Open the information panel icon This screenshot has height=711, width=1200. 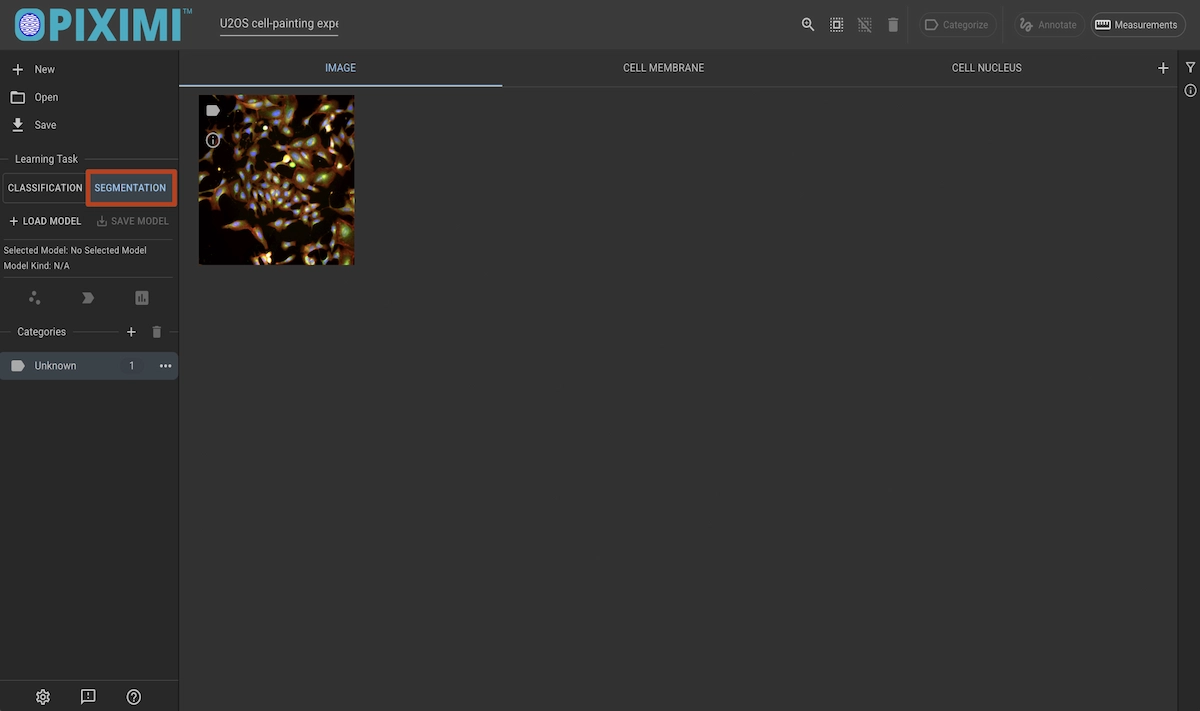1190,91
